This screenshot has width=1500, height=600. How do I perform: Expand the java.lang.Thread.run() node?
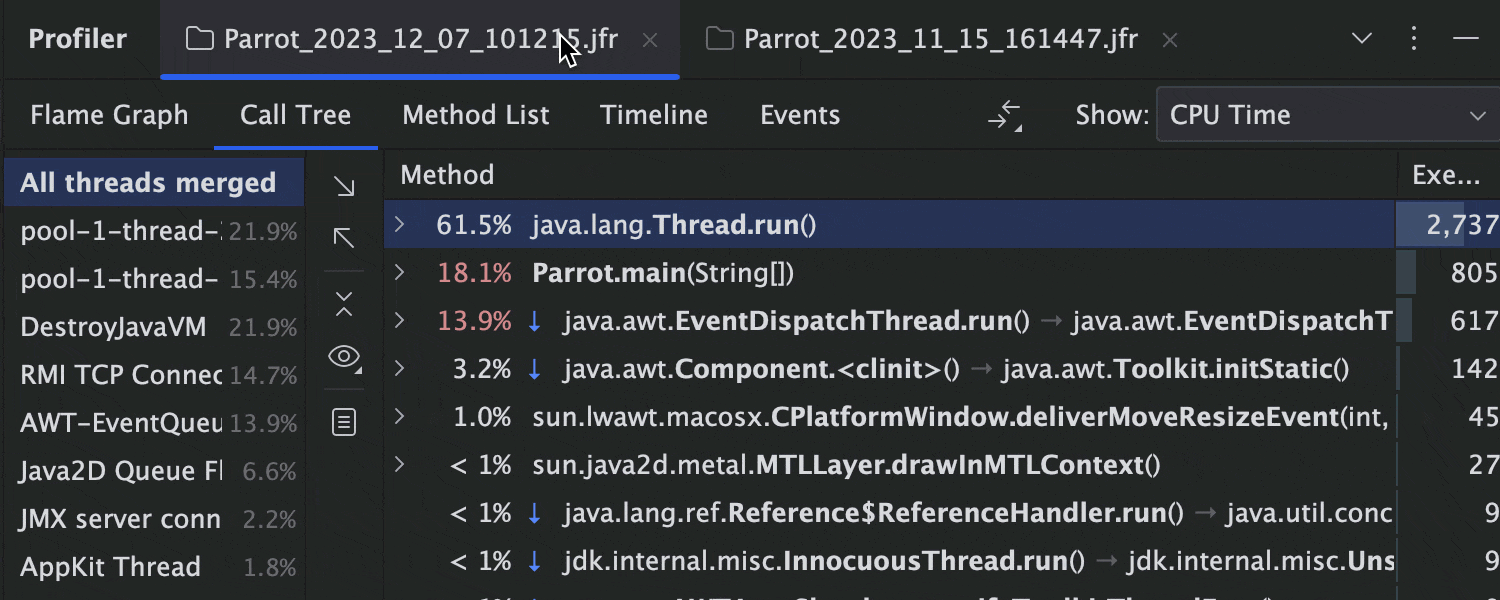400,224
